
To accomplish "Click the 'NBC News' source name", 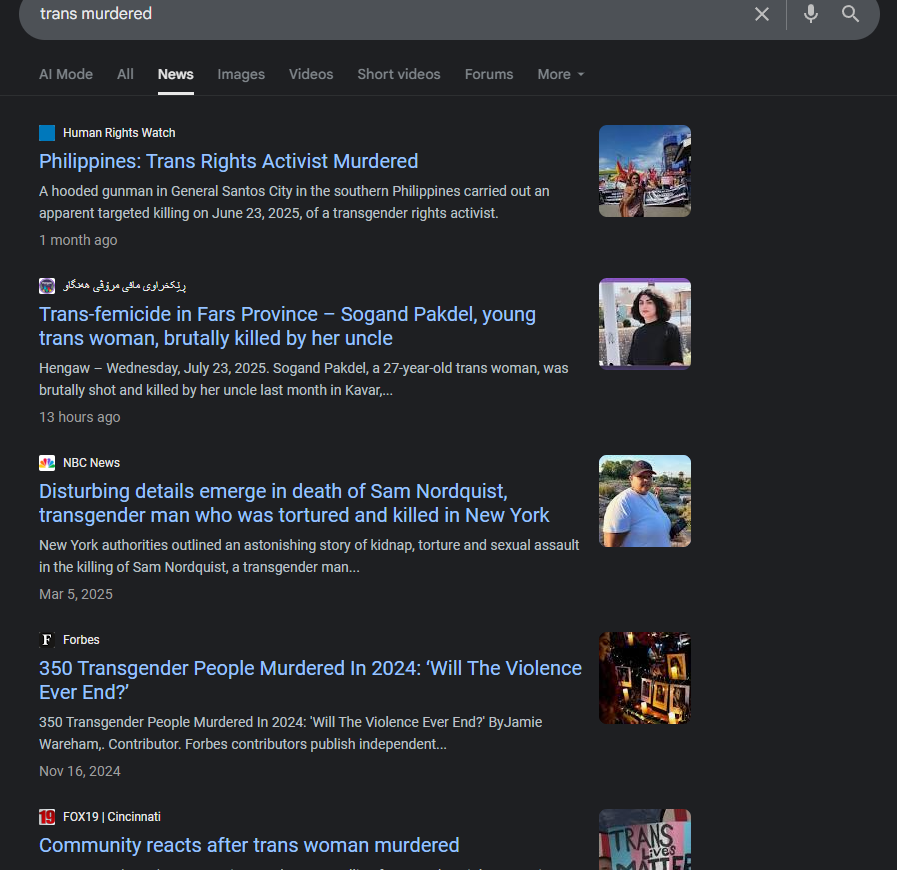I will point(92,463).
